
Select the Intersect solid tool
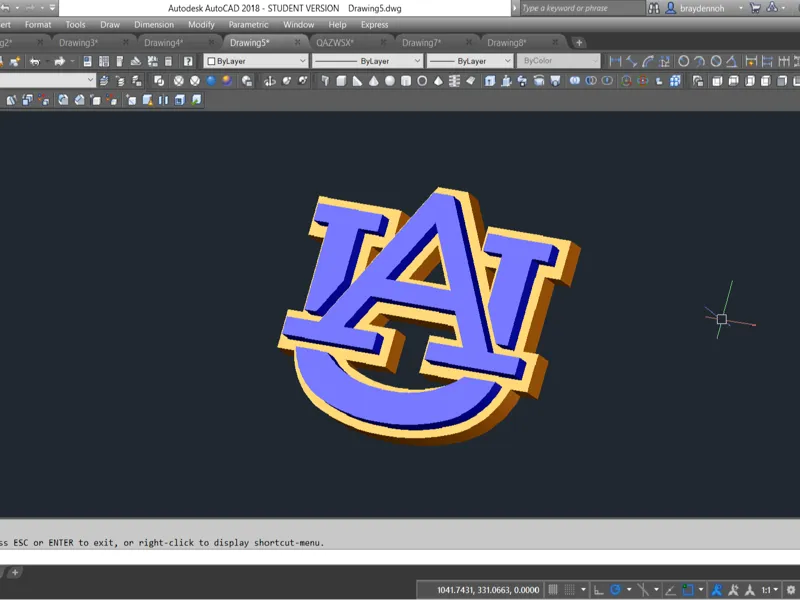(x=607, y=81)
